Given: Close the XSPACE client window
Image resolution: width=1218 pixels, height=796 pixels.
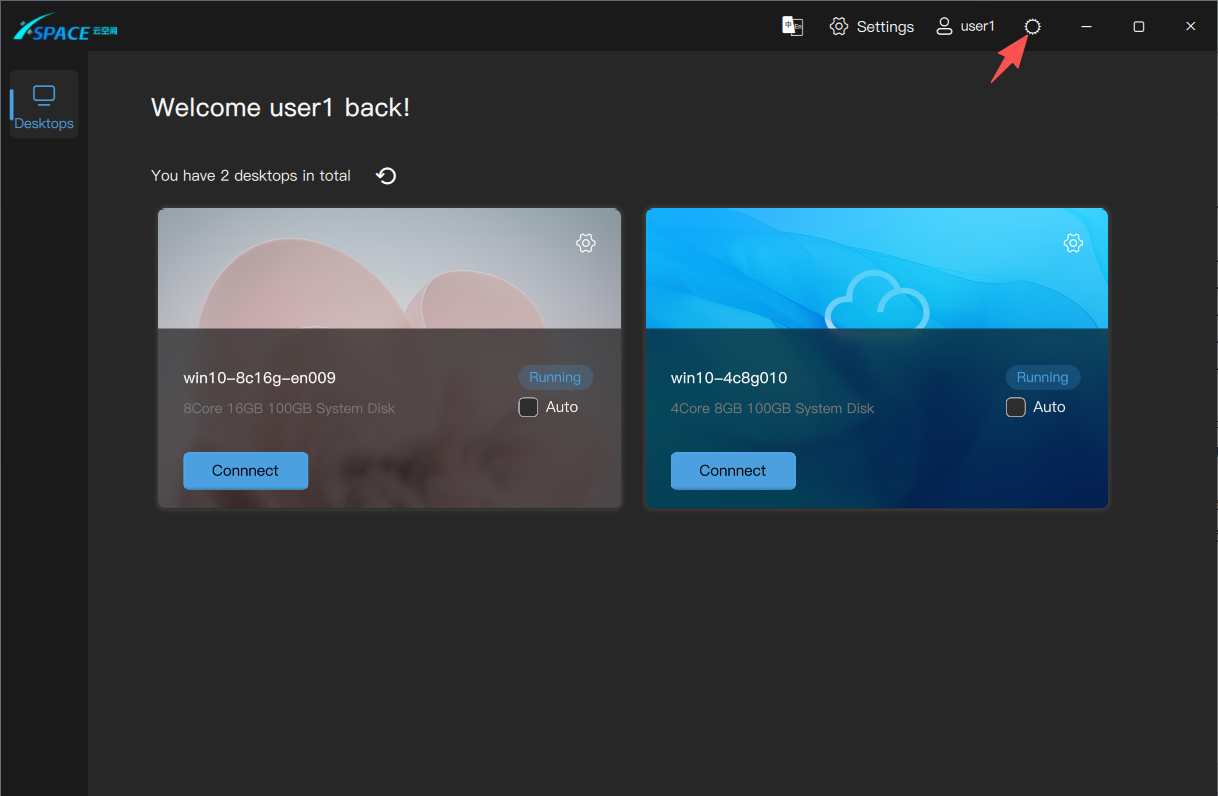Looking at the screenshot, I should (x=1190, y=27).
